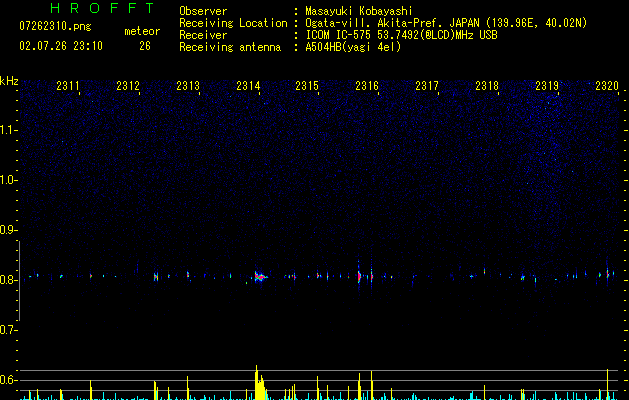629x400 pixels.
Task: Click time marker 2319
Action: [x=547, y=85]
